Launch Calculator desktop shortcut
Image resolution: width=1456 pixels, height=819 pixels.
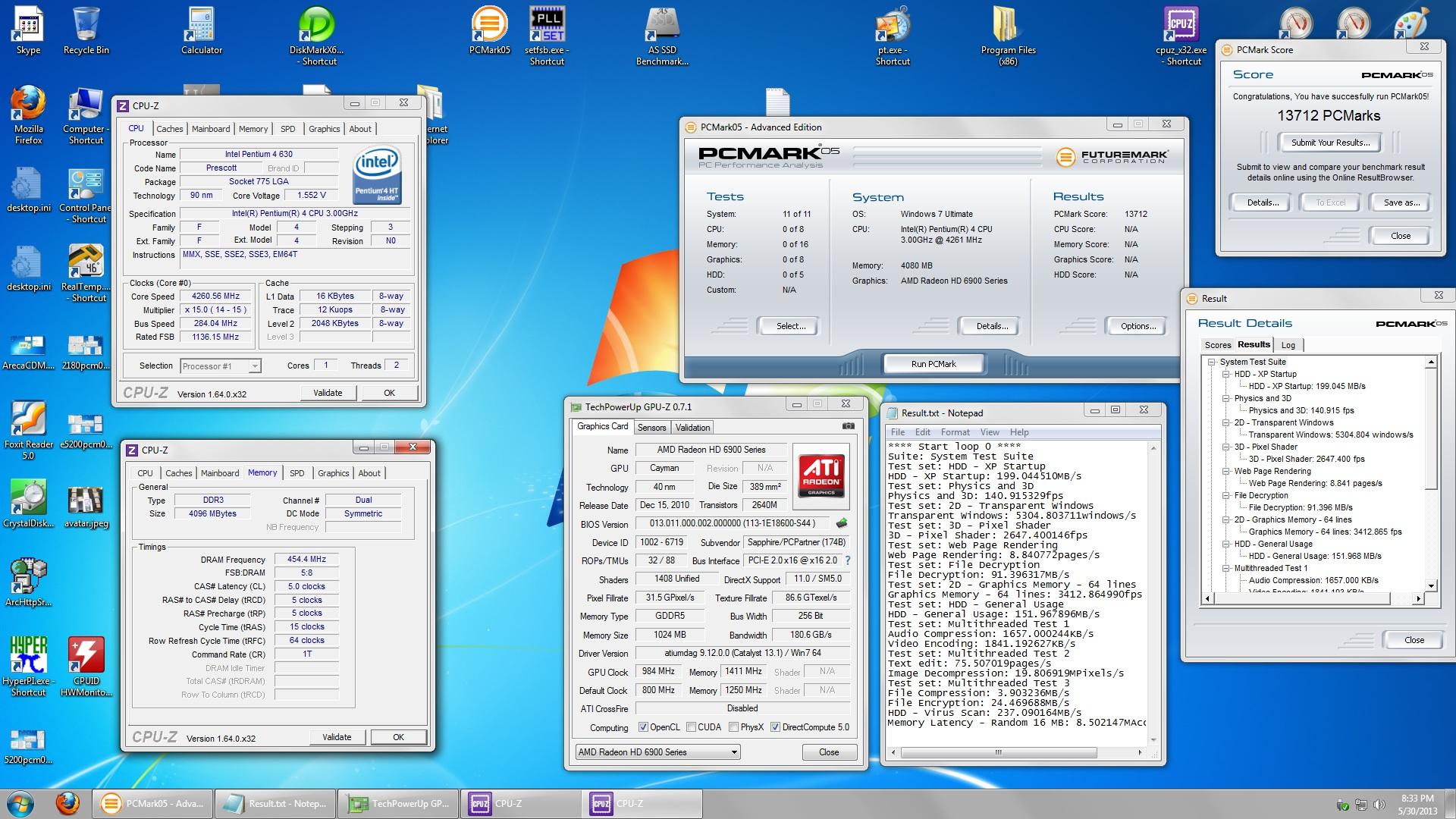click(202, 30)
